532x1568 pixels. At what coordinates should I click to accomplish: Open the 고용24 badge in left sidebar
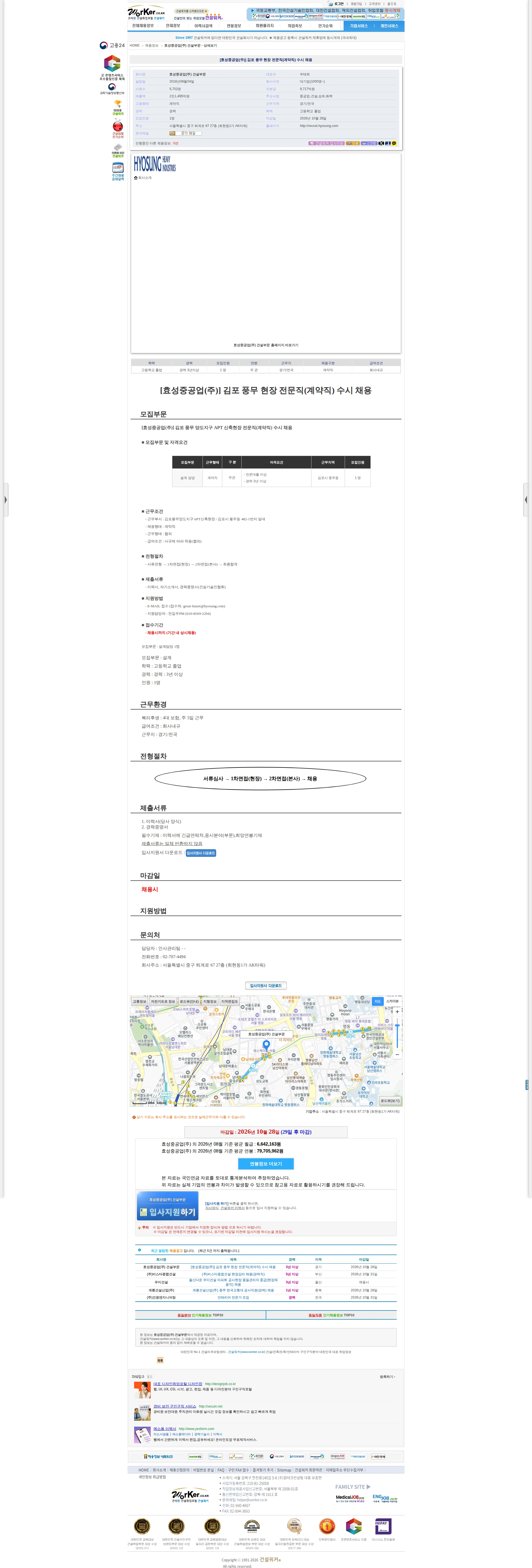(x=112, y=46)
